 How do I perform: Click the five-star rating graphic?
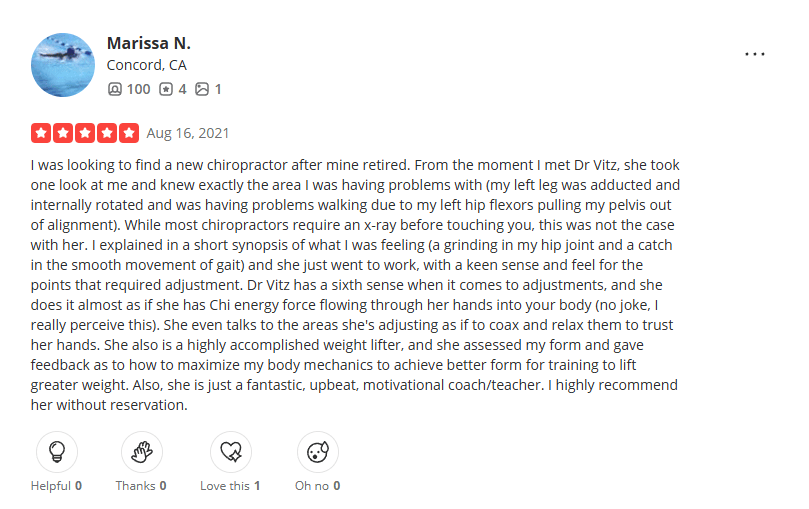point(85,133)
